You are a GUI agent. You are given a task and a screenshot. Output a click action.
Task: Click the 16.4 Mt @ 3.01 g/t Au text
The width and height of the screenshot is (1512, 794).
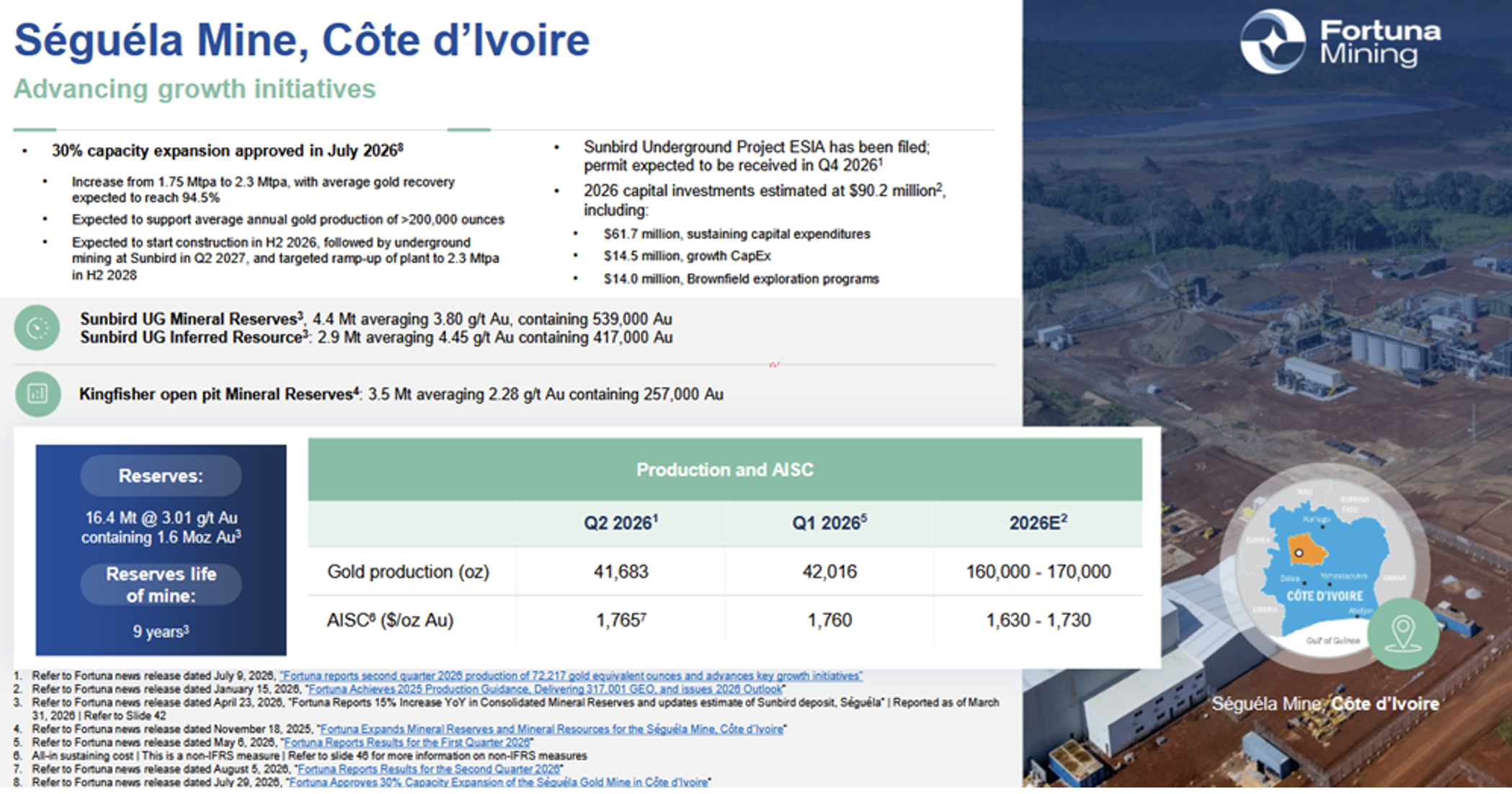click(x=161, y=527)
